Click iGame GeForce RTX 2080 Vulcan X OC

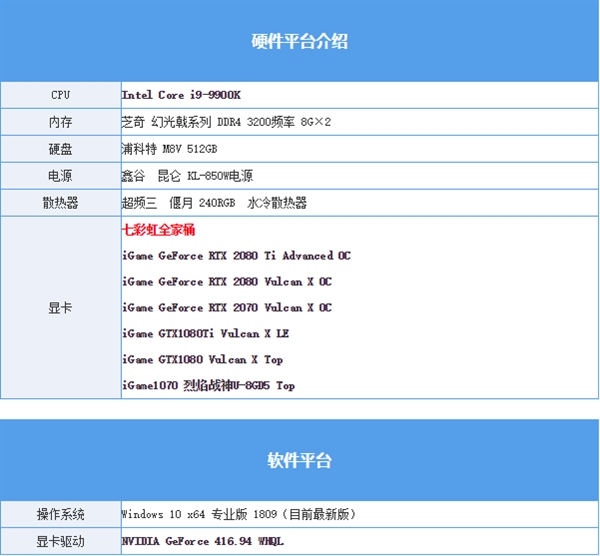click(x=227, y=282)
